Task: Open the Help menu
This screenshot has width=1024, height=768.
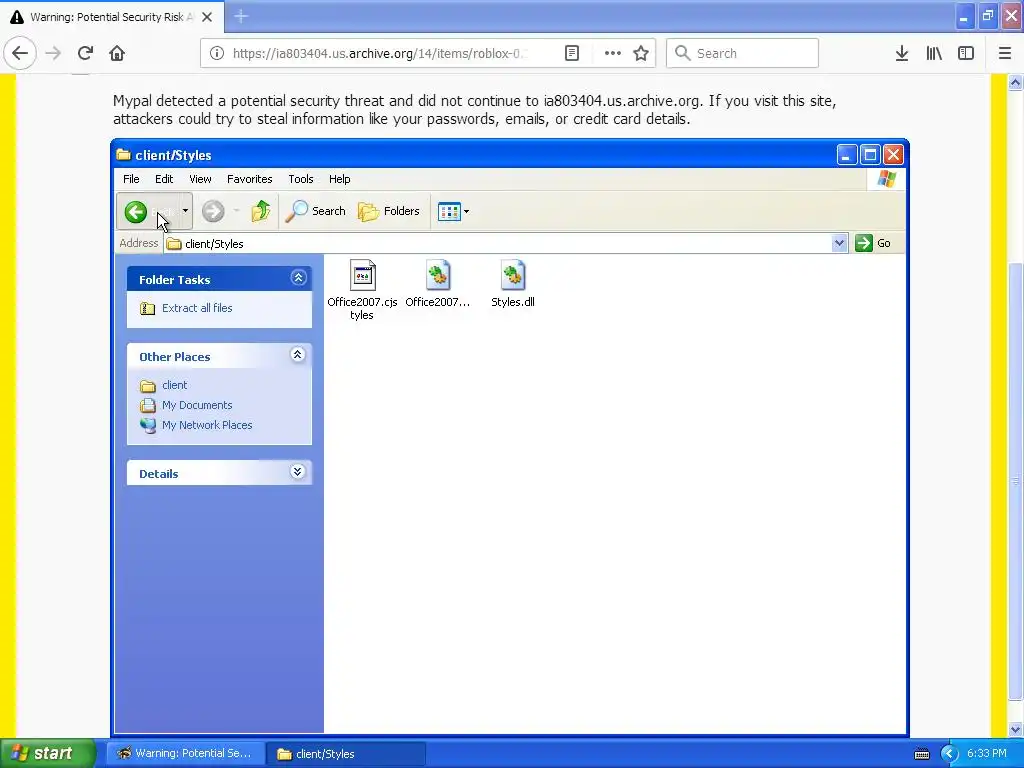Action: pyautogui.click(x=340, y=179)
